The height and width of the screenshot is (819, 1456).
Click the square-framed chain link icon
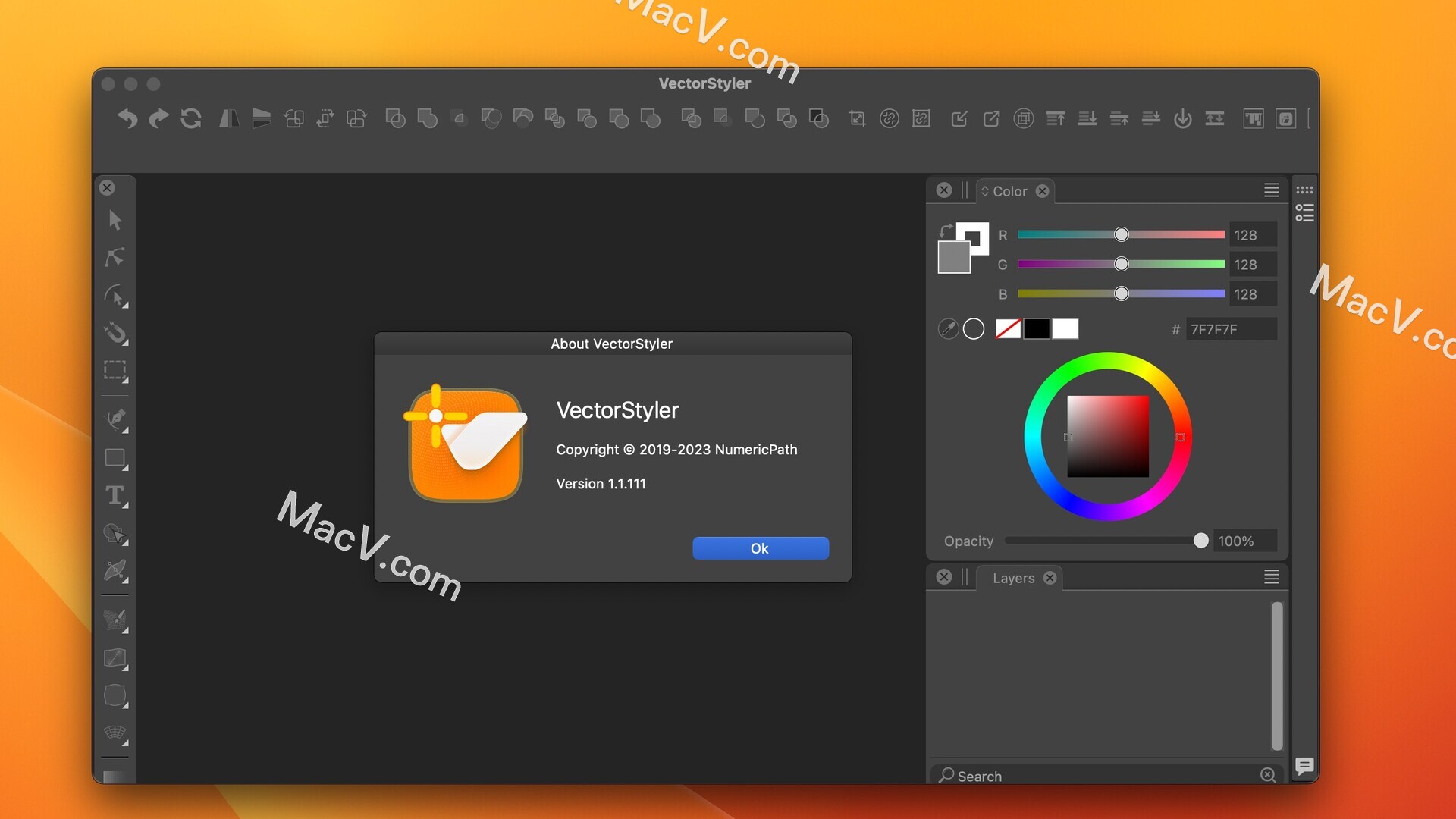coord(921,118)
